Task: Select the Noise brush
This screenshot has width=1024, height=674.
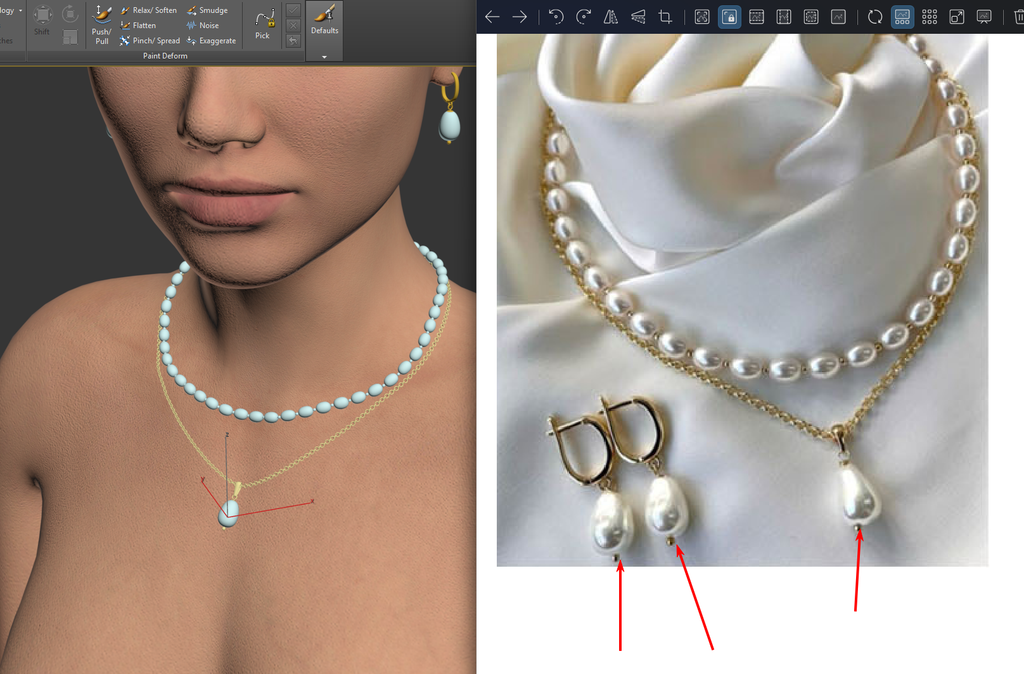Action: pos(202,25)
